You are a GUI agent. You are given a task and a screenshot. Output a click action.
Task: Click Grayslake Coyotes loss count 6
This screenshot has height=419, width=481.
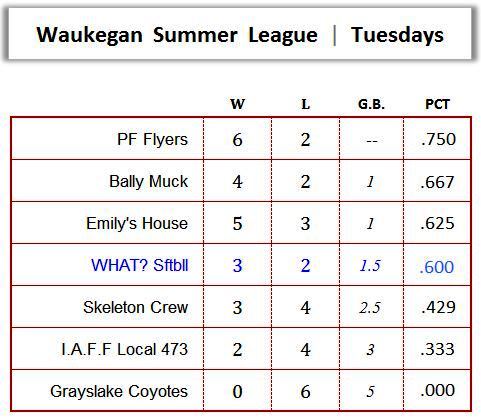tap(305, 392)
